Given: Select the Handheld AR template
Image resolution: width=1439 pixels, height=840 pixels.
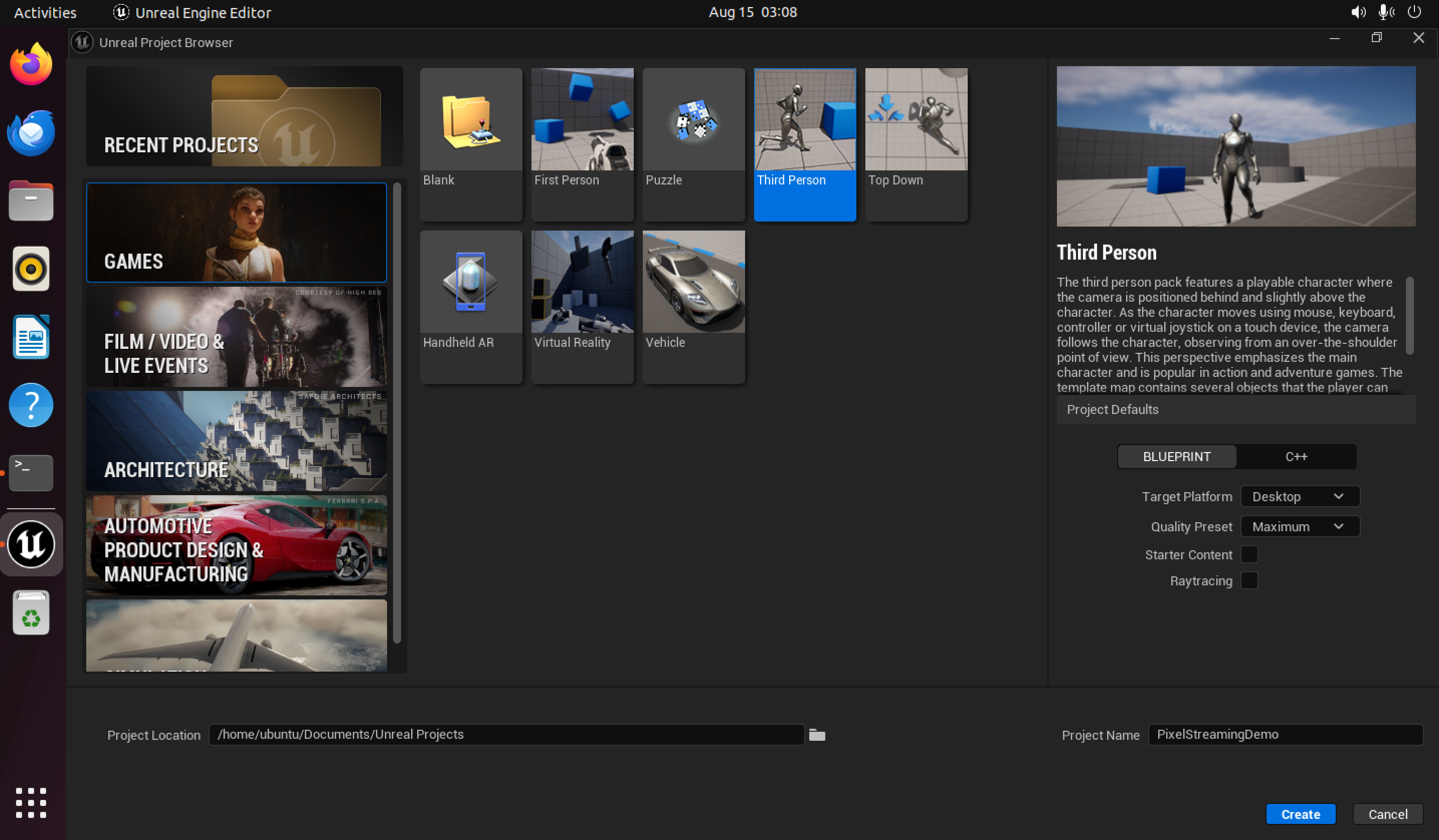Looking at the screenshot, I should coord(470,307).
